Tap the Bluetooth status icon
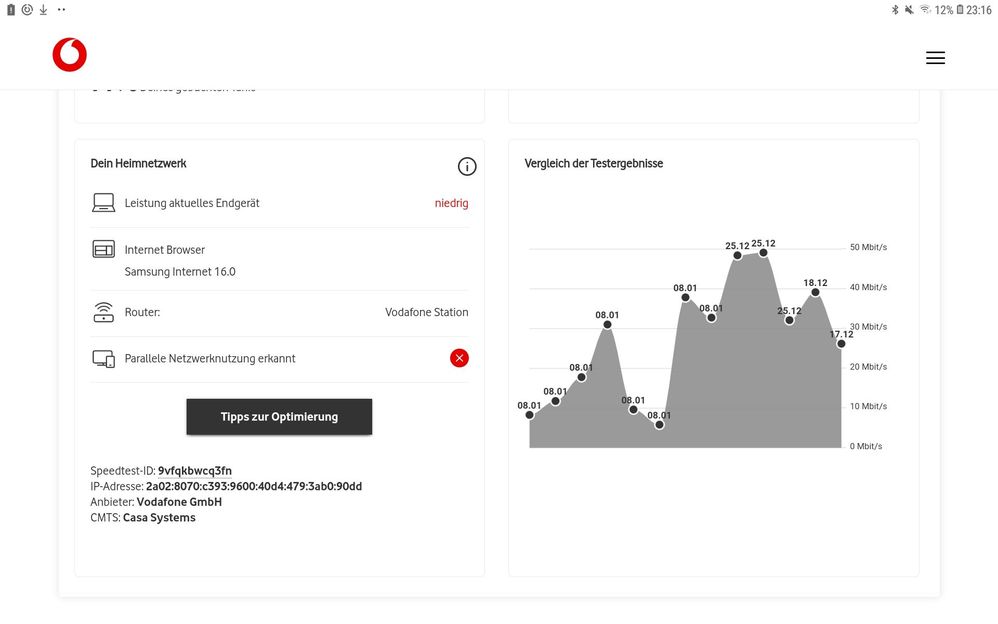 pyautogui.click(x=895, y=9)
